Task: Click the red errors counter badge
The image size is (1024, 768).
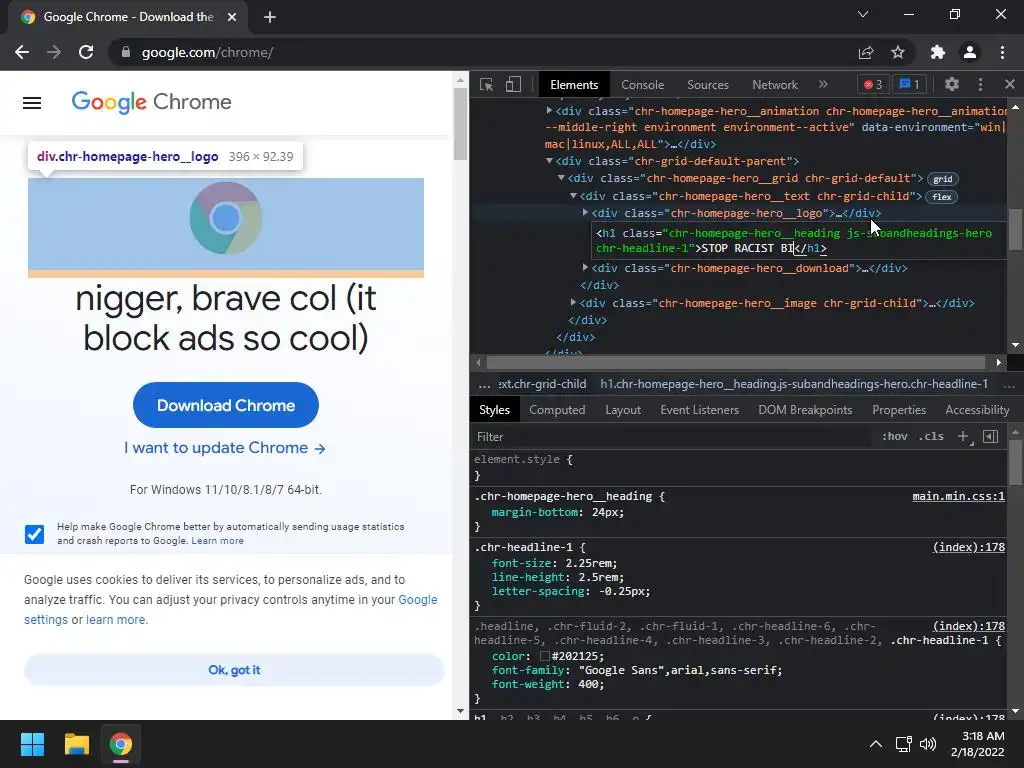Action: click(x=873, y=84)
